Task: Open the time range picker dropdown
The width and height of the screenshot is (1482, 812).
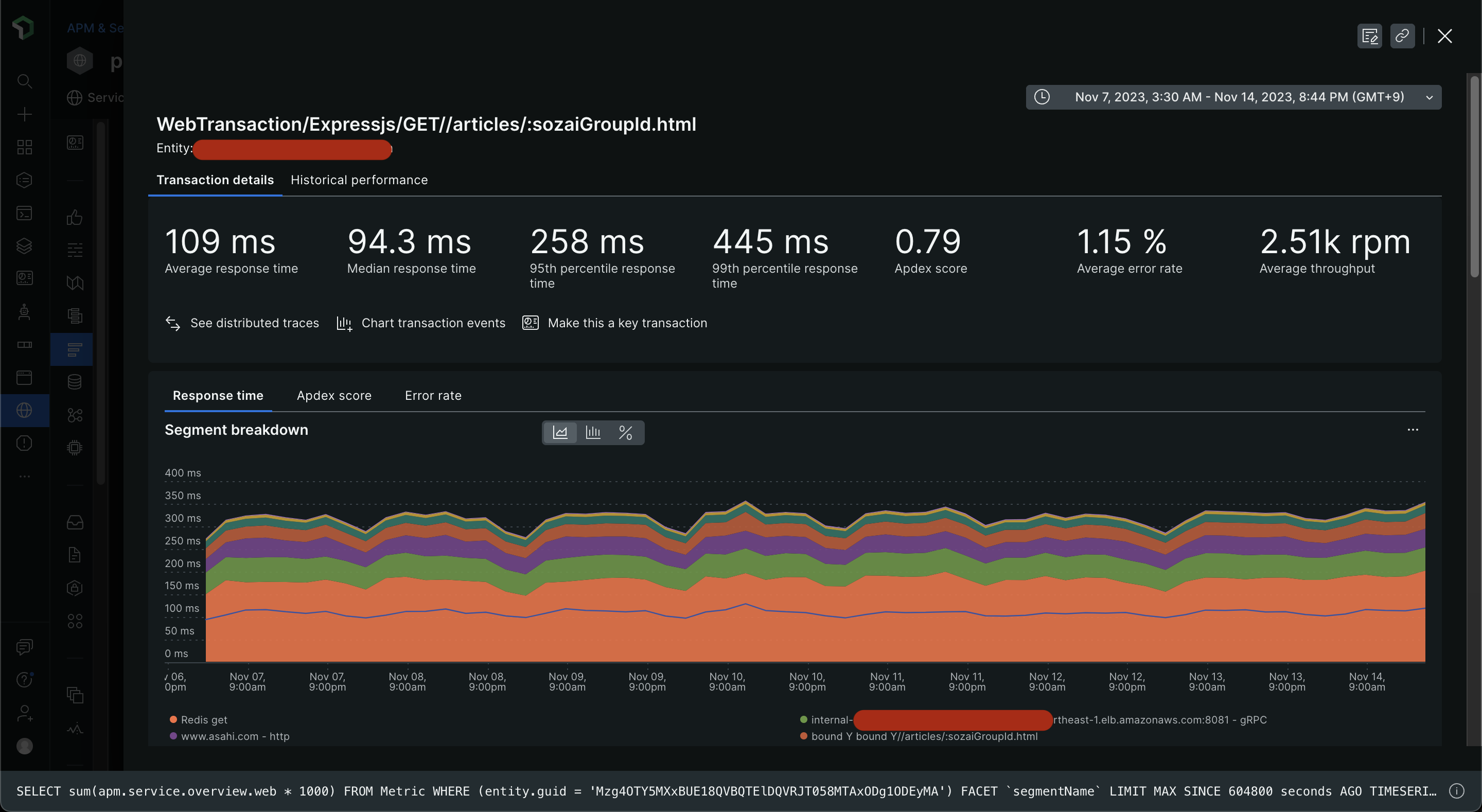Action: pyautogui.click(x=1233, y=97)
